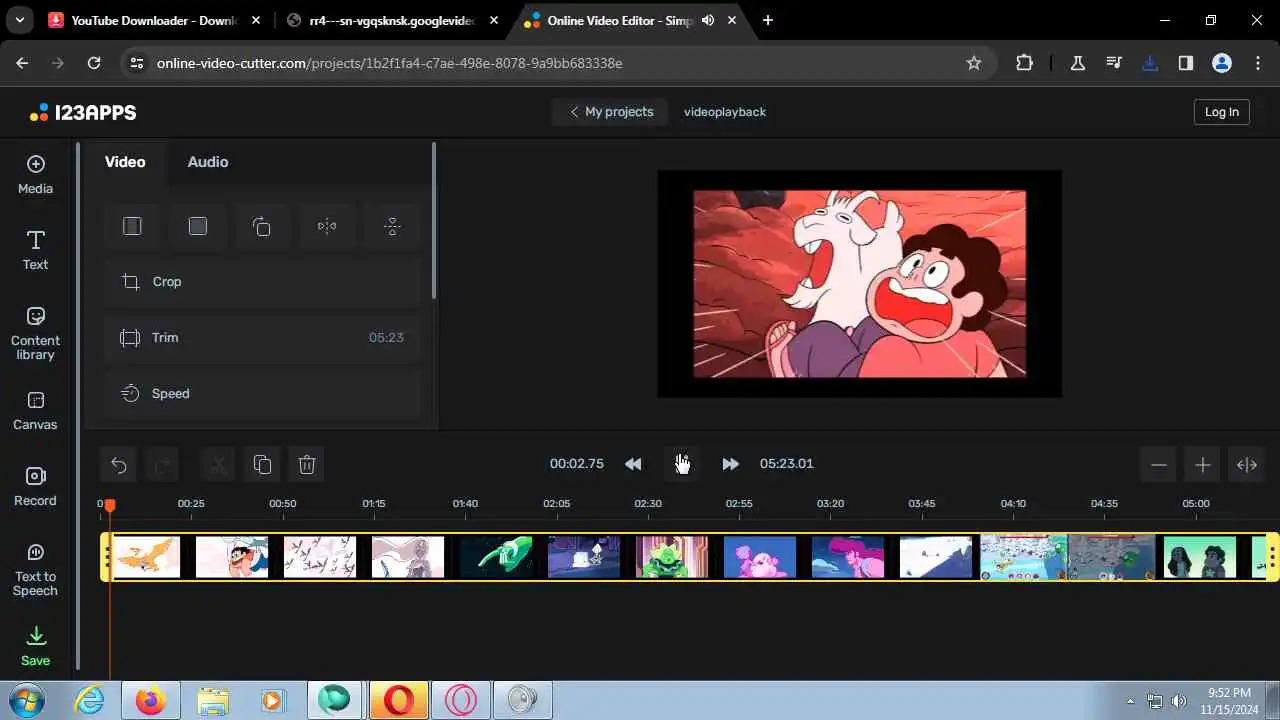Click the pink lion thumbnail in timeline
The image size is (1280, 720).
tap(760, 557)
